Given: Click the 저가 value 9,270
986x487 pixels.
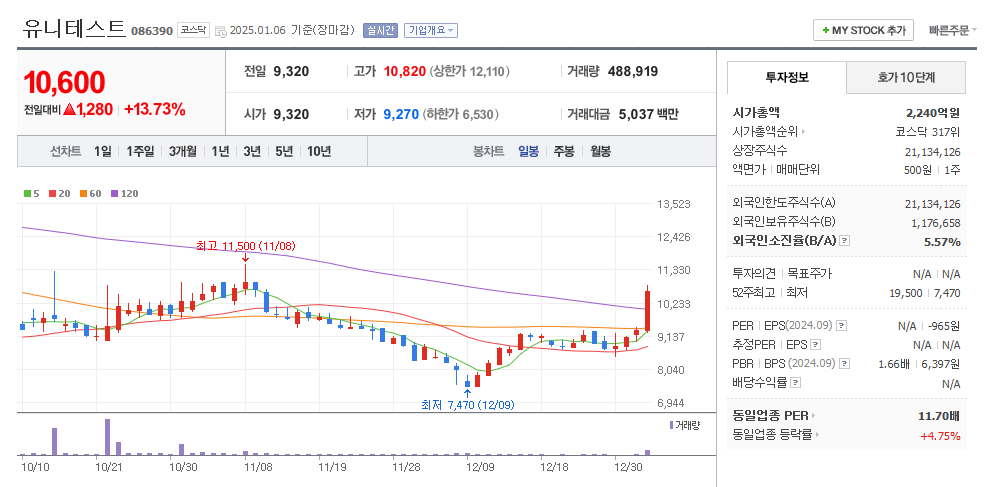Looking at the screenshot, I should tap(401, 114).
